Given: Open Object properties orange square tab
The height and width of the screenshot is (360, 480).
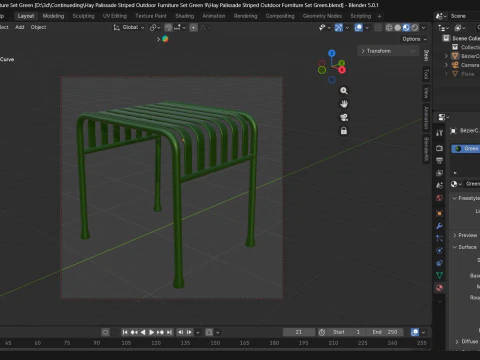Looking at the screenshot, I should tap(439, 213).
